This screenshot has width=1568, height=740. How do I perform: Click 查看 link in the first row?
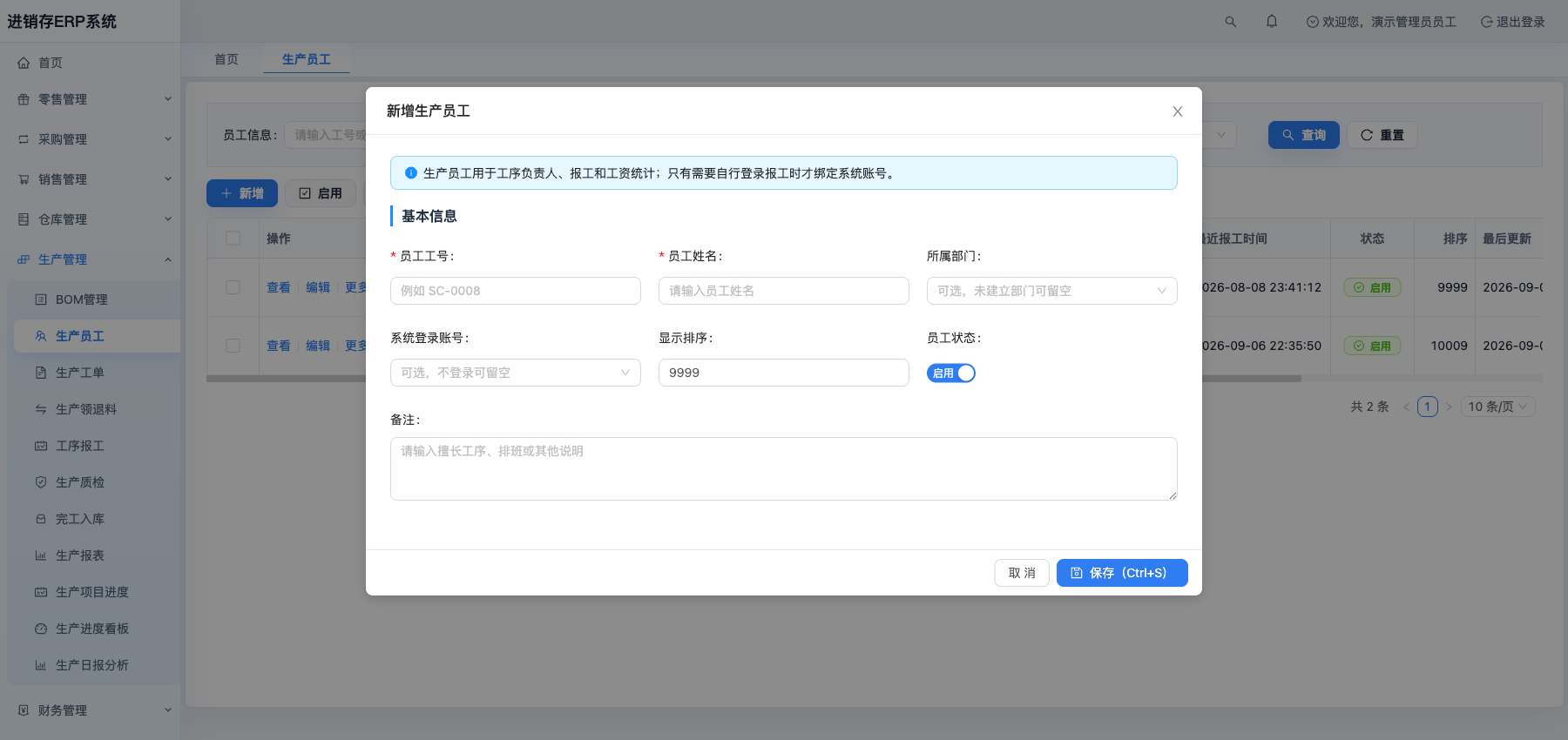pyautogui.click(x=279, y=287)
